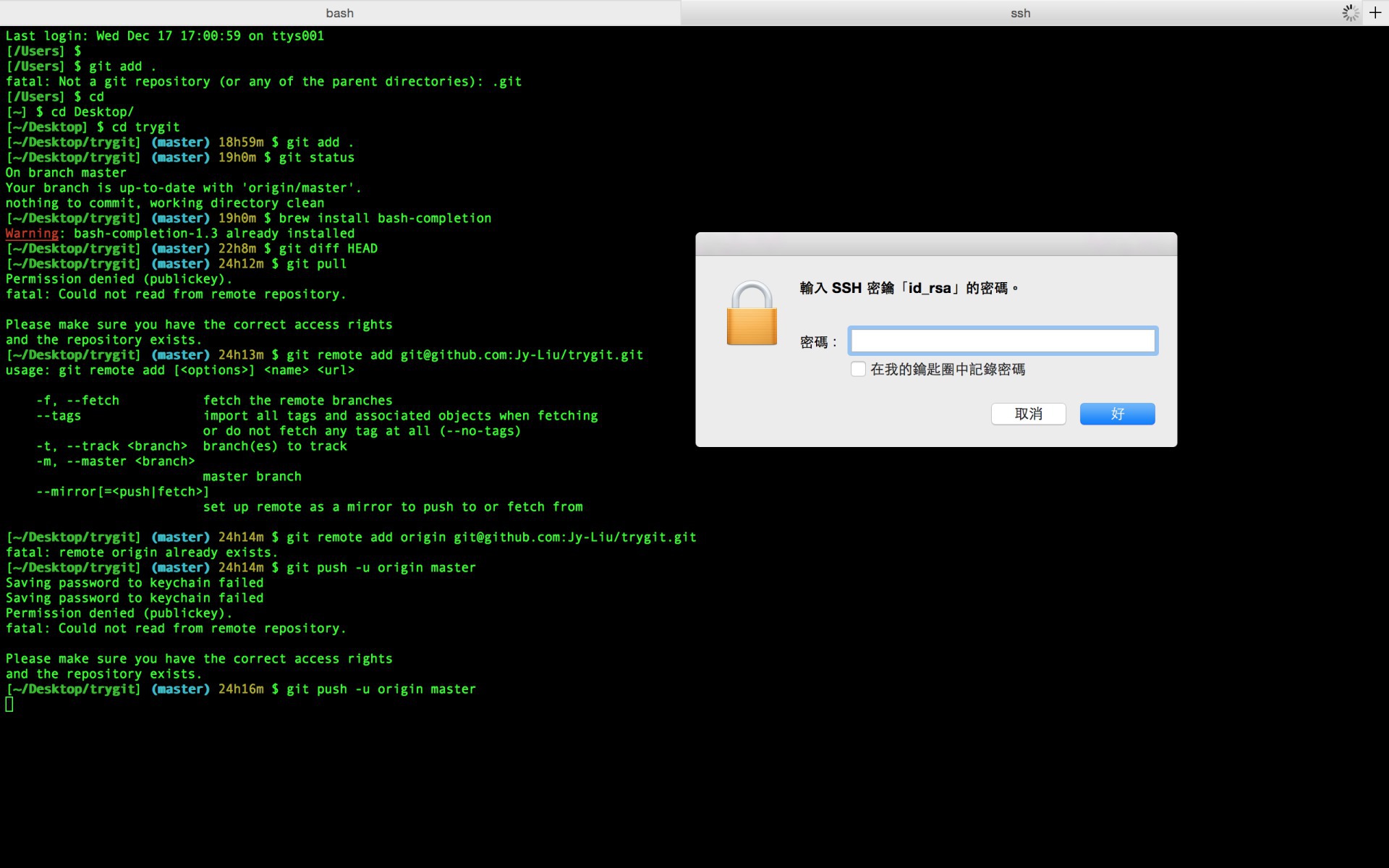The height and width of the screenshot is (868, 1389).
Task: Click '-t, --track <branch>' option line
Action: click(x=192, y=446)
